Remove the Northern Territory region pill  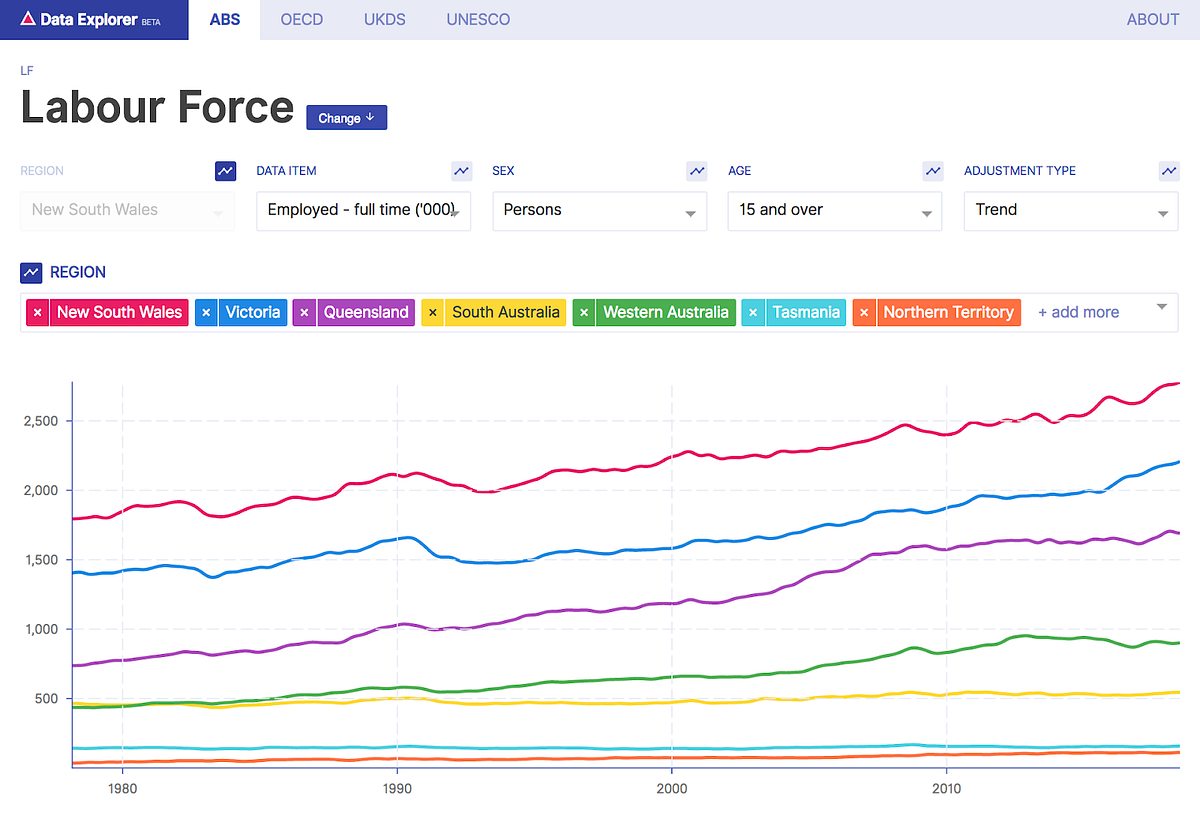pos(864,312)
